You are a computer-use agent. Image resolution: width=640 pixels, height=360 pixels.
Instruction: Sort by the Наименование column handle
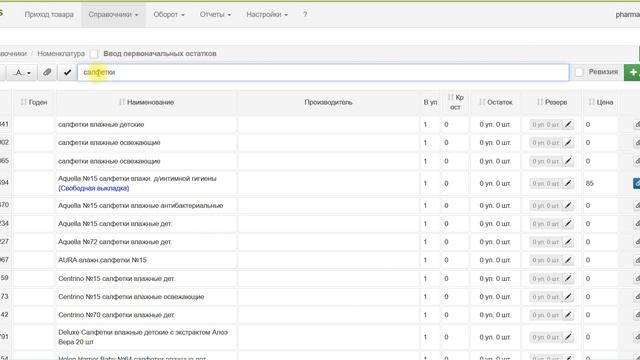coord(122,102)
